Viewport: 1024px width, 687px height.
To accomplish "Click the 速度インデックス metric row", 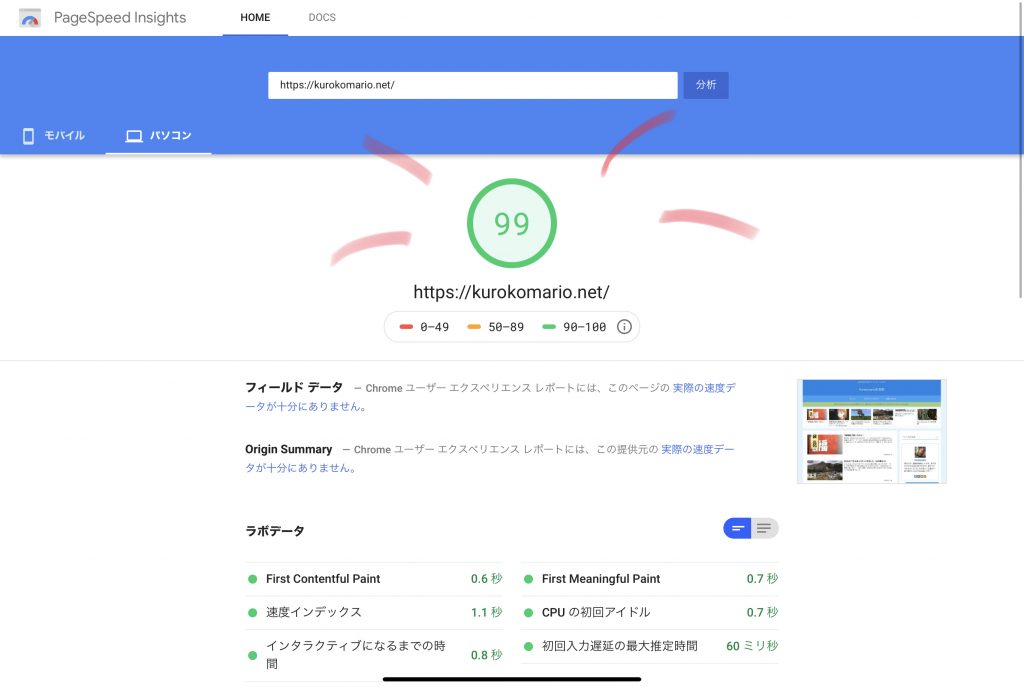I will (374, 612).
